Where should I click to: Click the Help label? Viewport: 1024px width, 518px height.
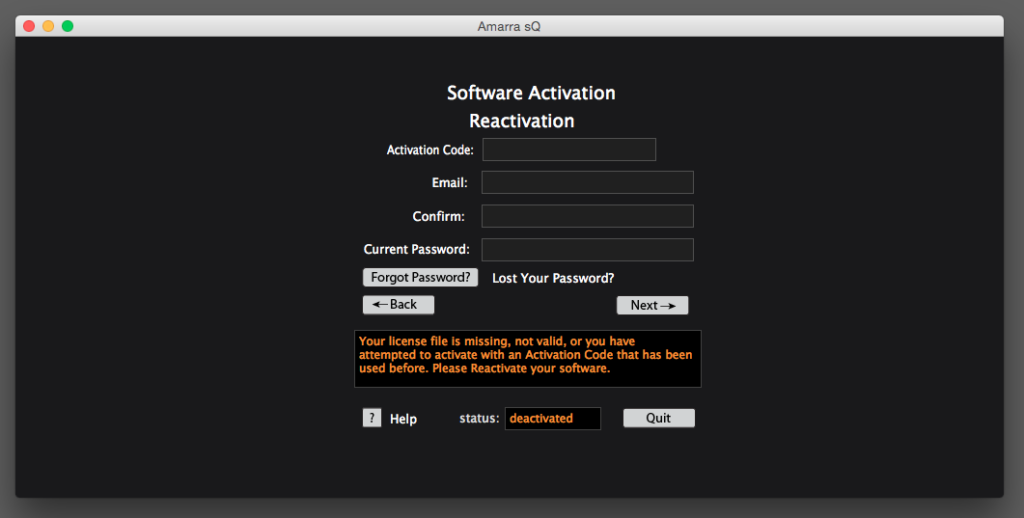tap(403, 419)
